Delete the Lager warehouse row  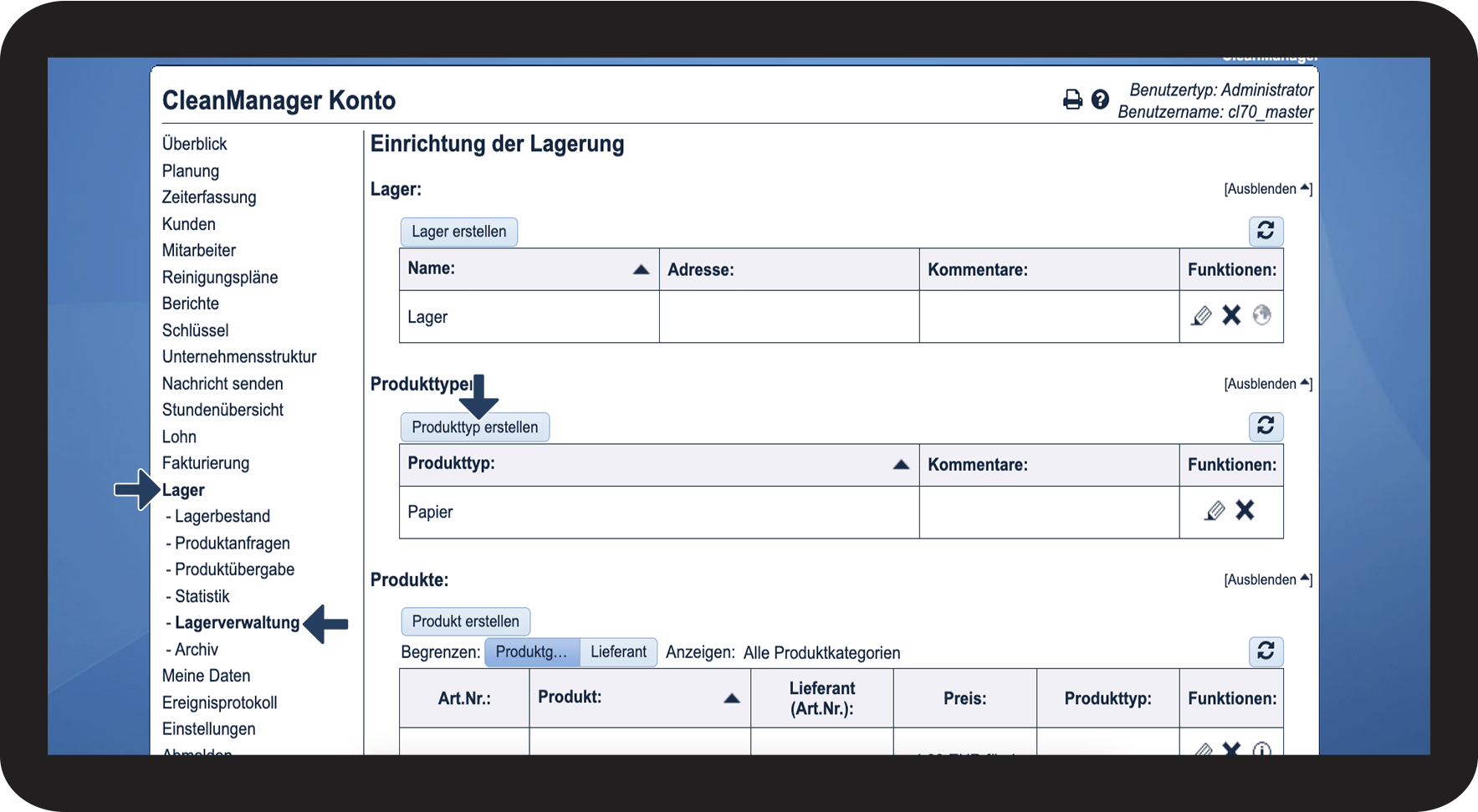[x=1231, y=315]
